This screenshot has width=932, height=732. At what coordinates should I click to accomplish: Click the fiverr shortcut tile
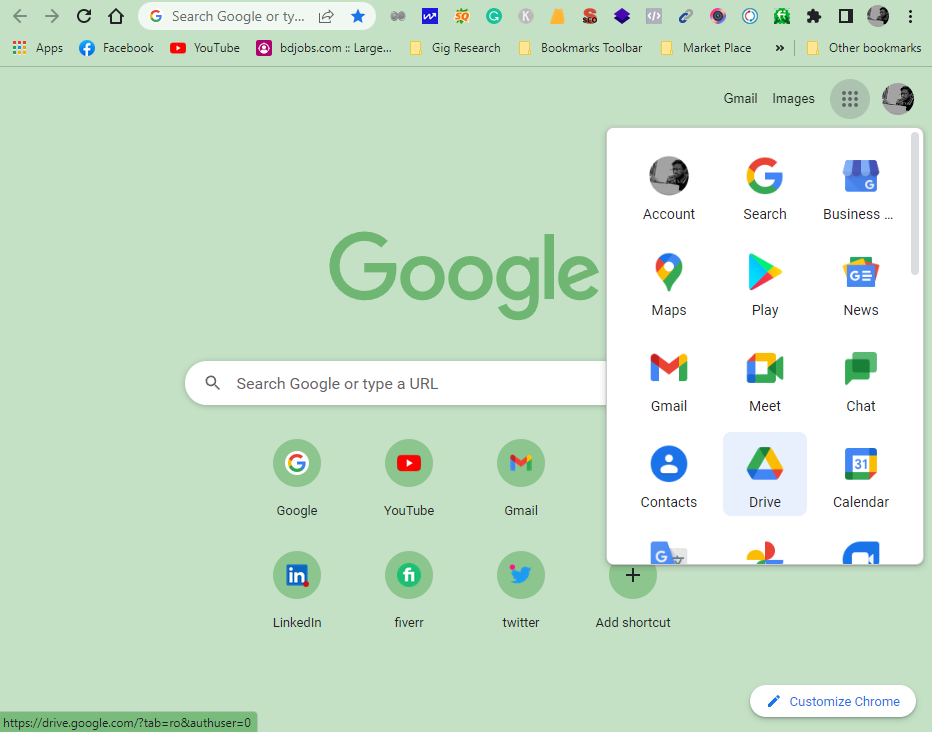(x=409, y=589)
